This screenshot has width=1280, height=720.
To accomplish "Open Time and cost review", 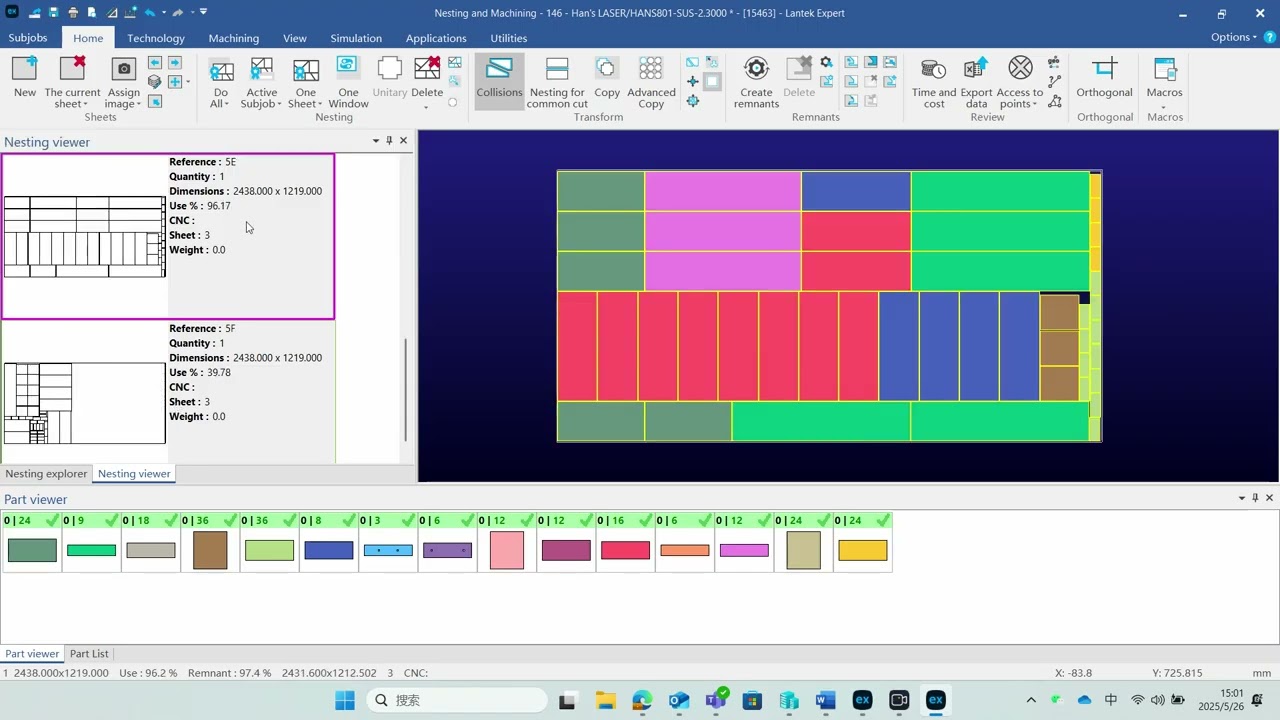I will click(x=934, y=82).
